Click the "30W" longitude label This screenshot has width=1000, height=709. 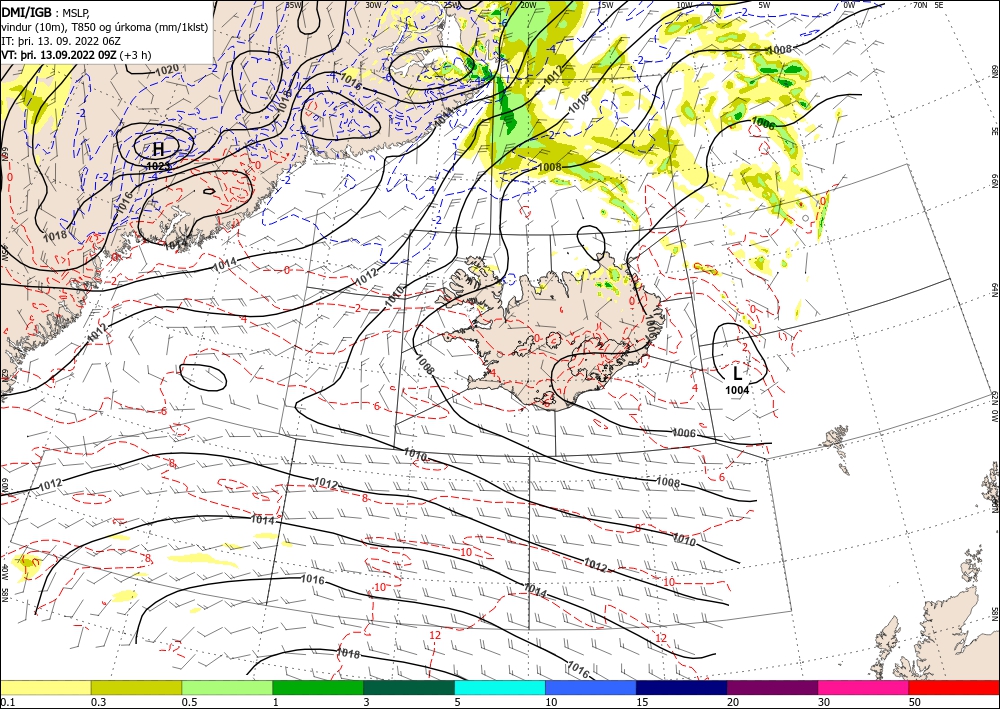[374, 5]
